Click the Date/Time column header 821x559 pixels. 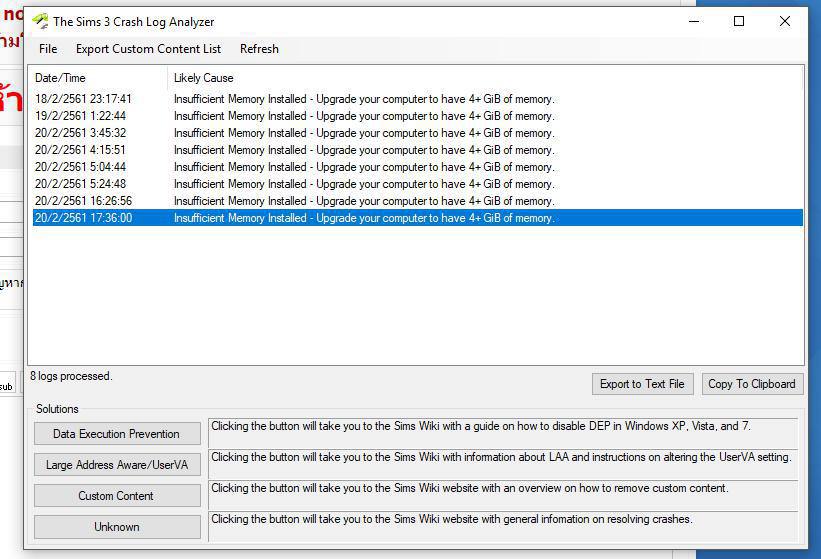coord(98,78)
